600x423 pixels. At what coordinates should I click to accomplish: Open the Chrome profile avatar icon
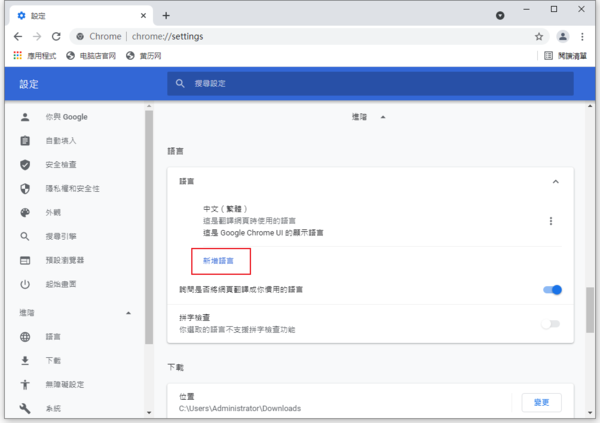pos(563,36)
